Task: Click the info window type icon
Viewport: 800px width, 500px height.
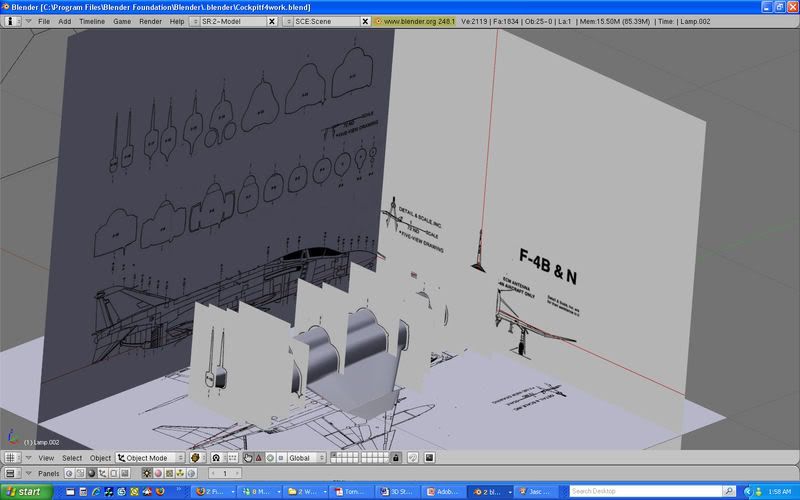Action: point(12,21)
